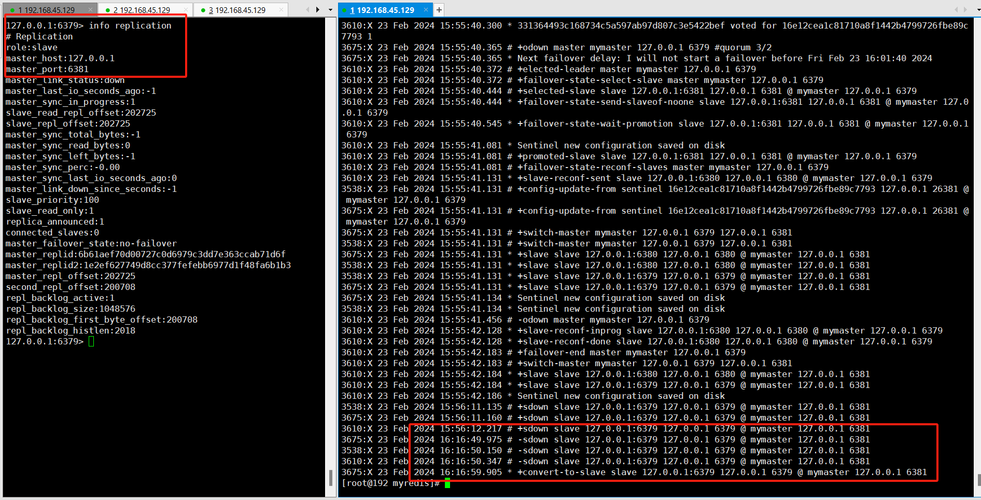Screen dimensions: 981x500
Task: Click the 'master_replid:6b61aef...' line
Action: (x=146, y=255)
